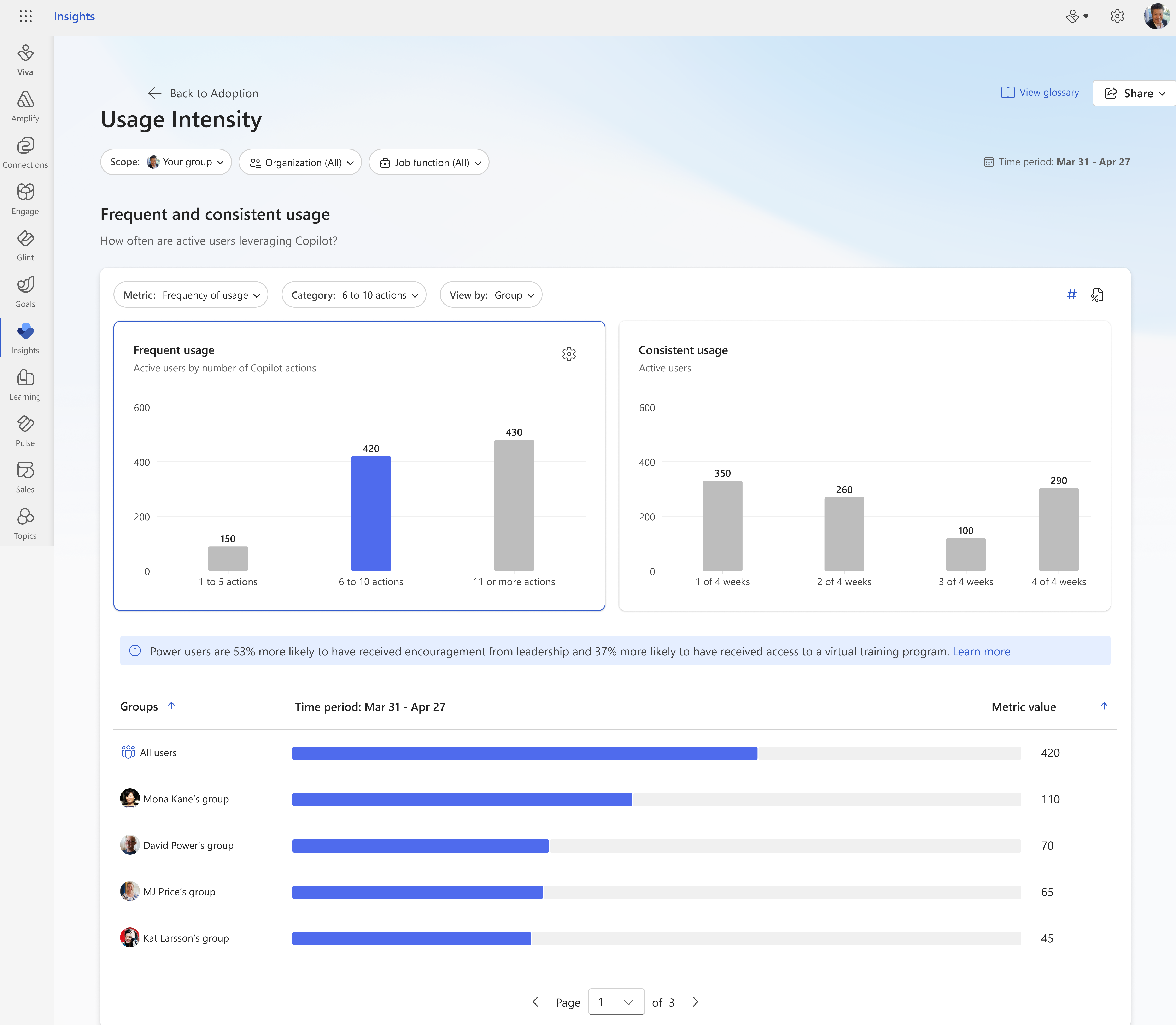The height and width of the screenshot is (1025, 1176).
Task: Open the Scope: Your group dropdown
Action: click(166, 162)
